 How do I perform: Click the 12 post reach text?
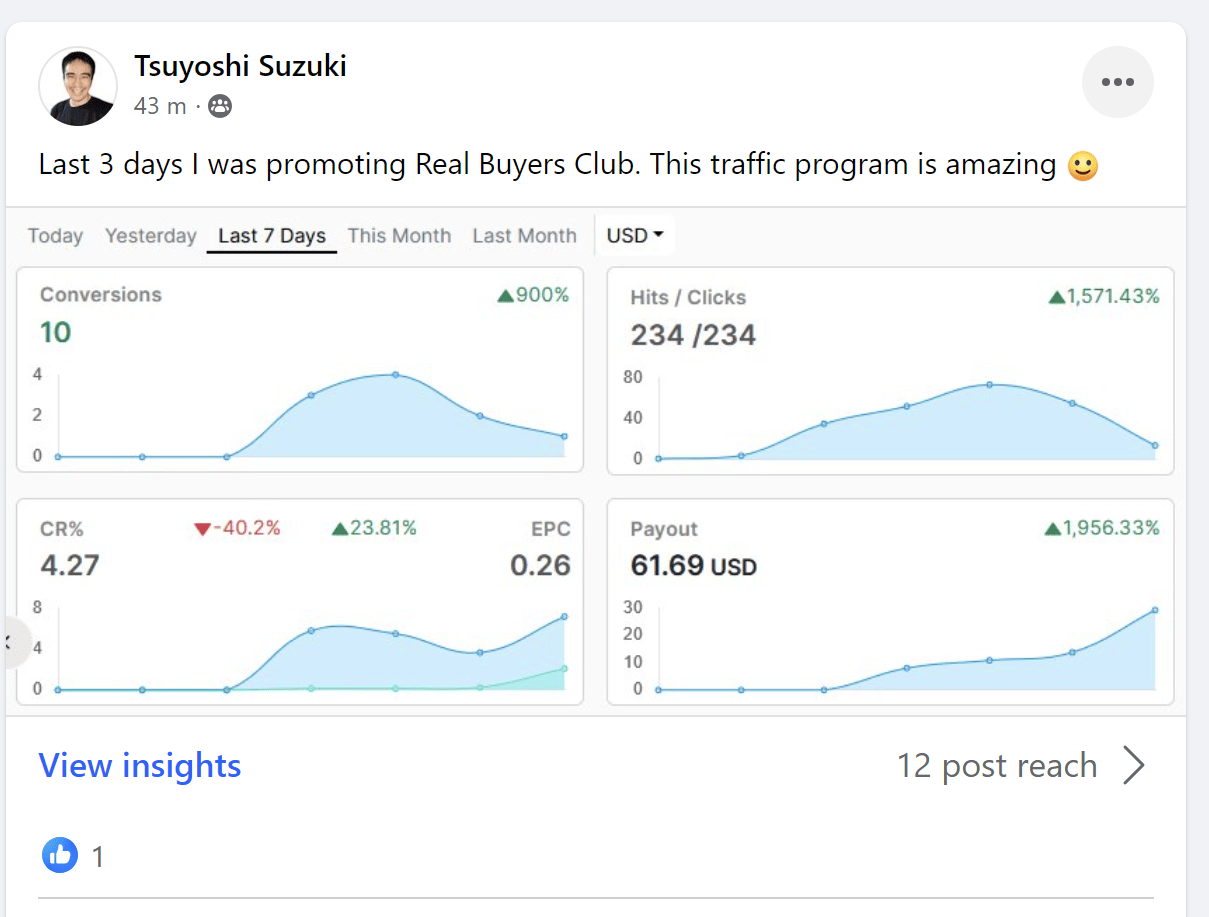(997, 766)
